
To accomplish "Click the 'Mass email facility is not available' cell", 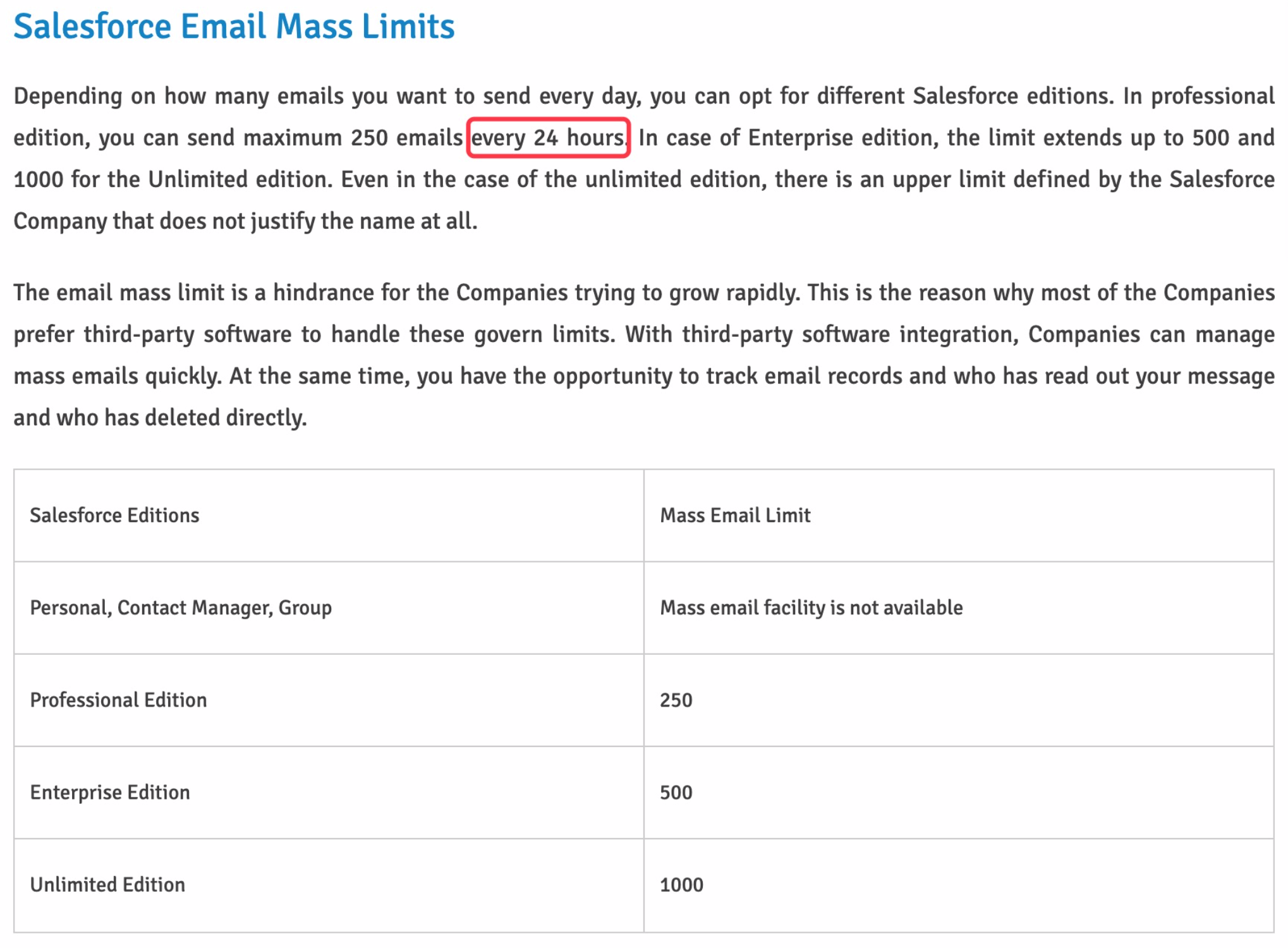I will pyautogui.click(x=811, y=607).
